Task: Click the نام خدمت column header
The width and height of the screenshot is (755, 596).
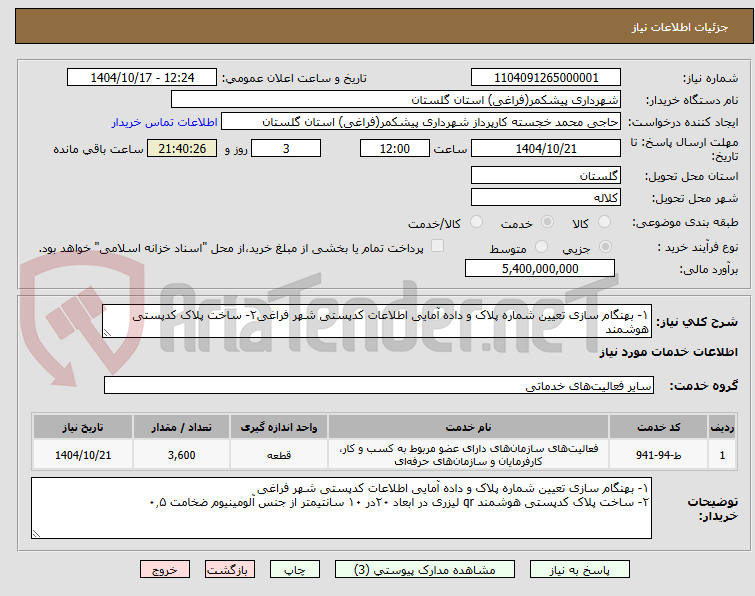Action: [x=468, y=428]
